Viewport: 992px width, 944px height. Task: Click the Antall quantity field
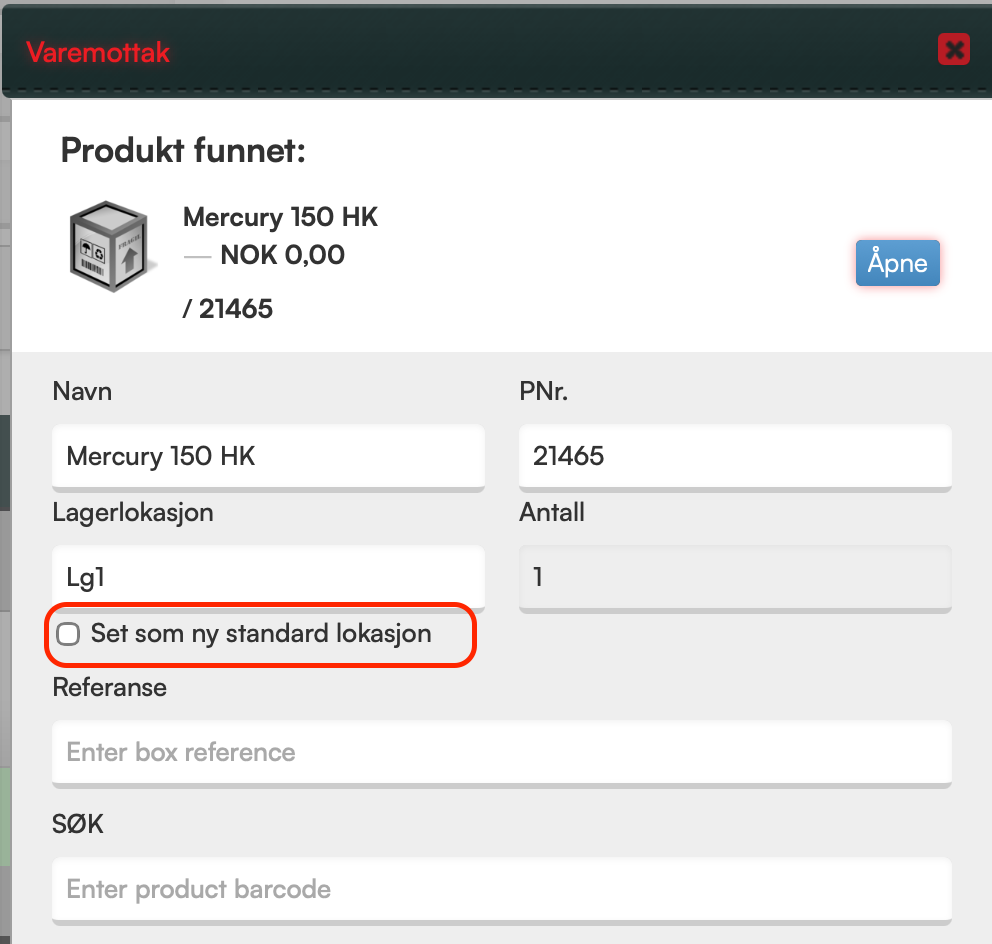coord(735,577)
